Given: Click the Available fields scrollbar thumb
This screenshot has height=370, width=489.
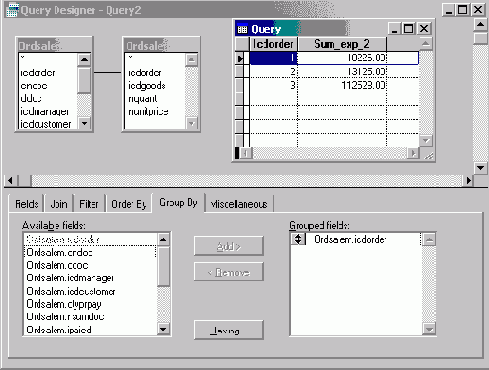Looking at the screenshot, I should tap(164, 266).
